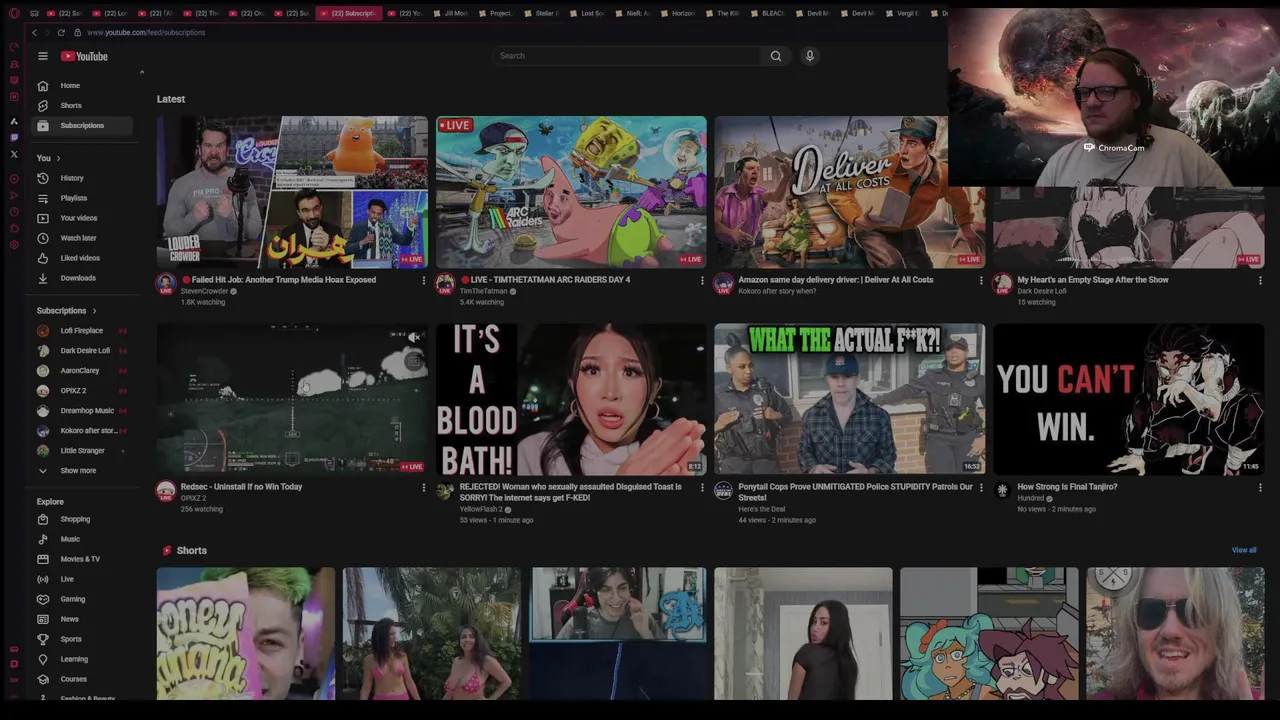Open Gaming under Explore
1280x720 pixels.
pyautogui.click(x=83, y=599)
